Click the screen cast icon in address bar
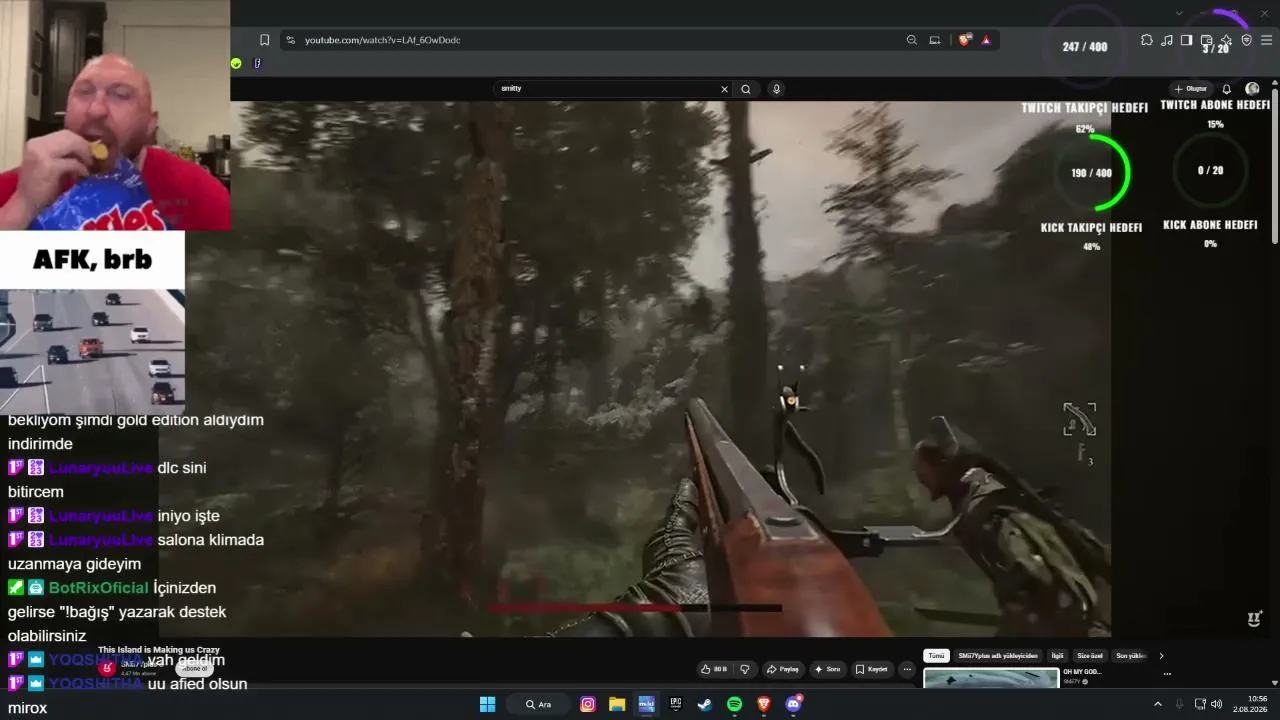 (x=935, y=40)
